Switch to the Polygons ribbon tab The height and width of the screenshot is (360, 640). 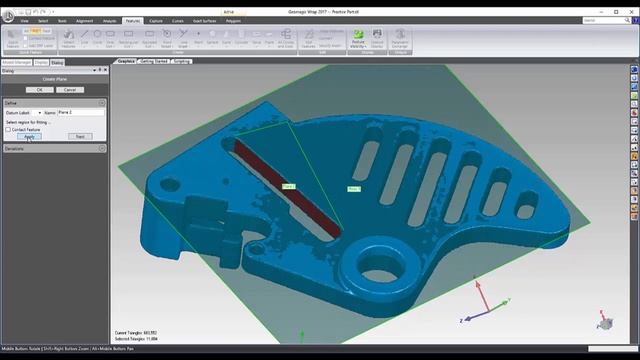tap(233, 21)
